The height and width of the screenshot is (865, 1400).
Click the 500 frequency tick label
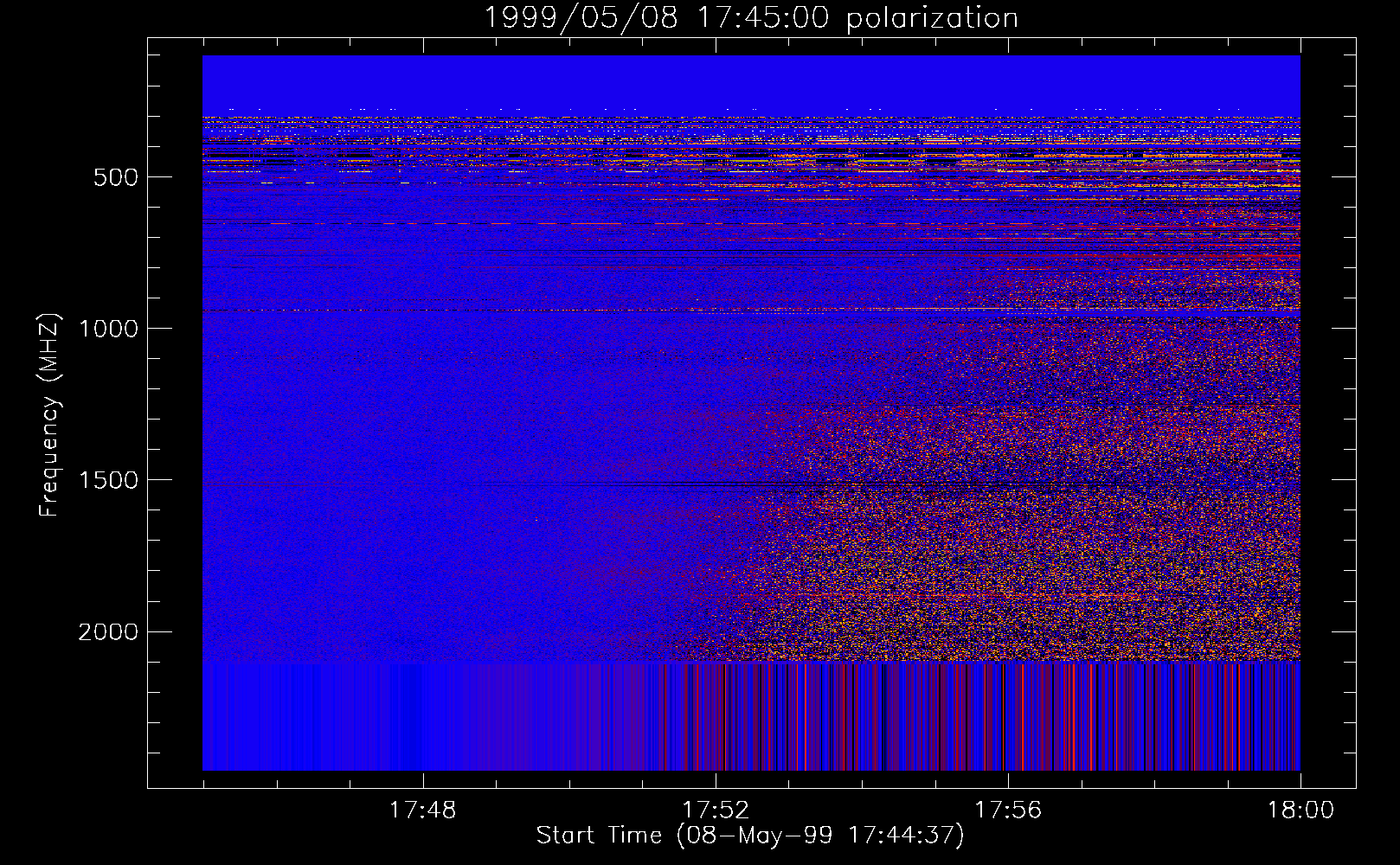pos(116,177)
